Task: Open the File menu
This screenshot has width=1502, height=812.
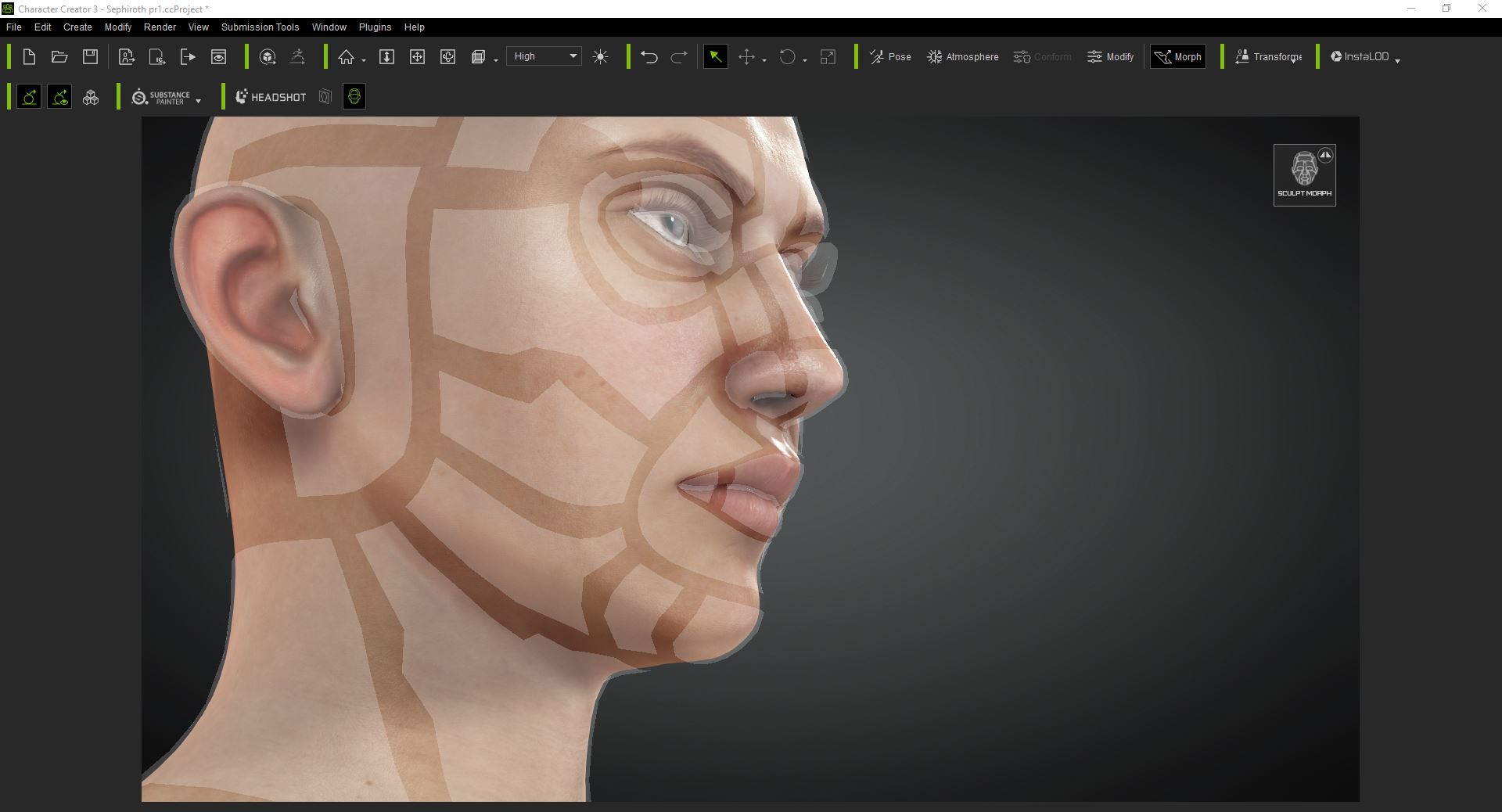Action: [13, 27]
